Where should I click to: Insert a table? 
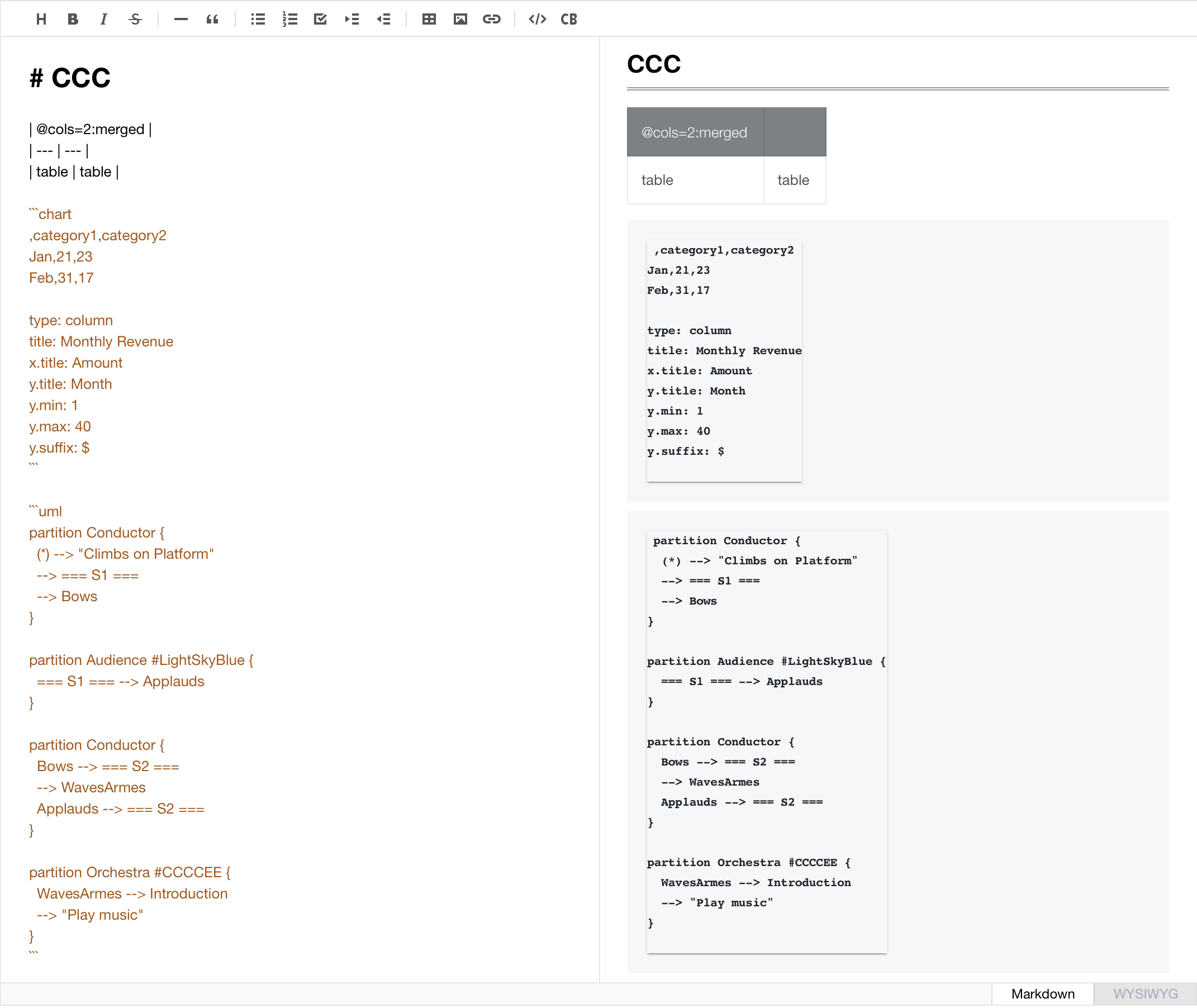point(429,19)
